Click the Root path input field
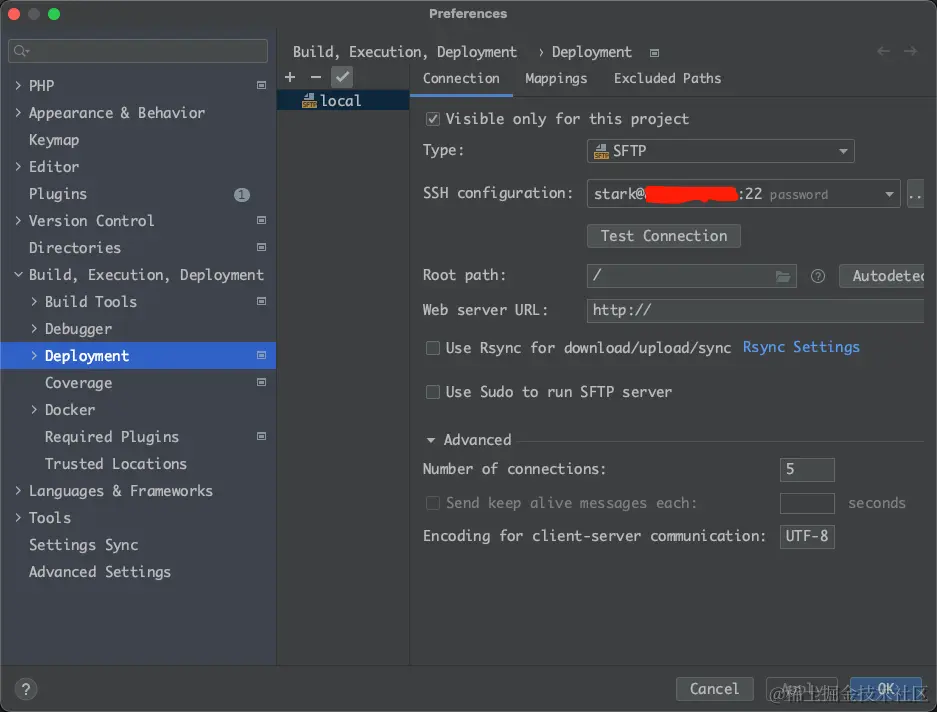Viewport: 937px width, 712px height. click(691, 276)
